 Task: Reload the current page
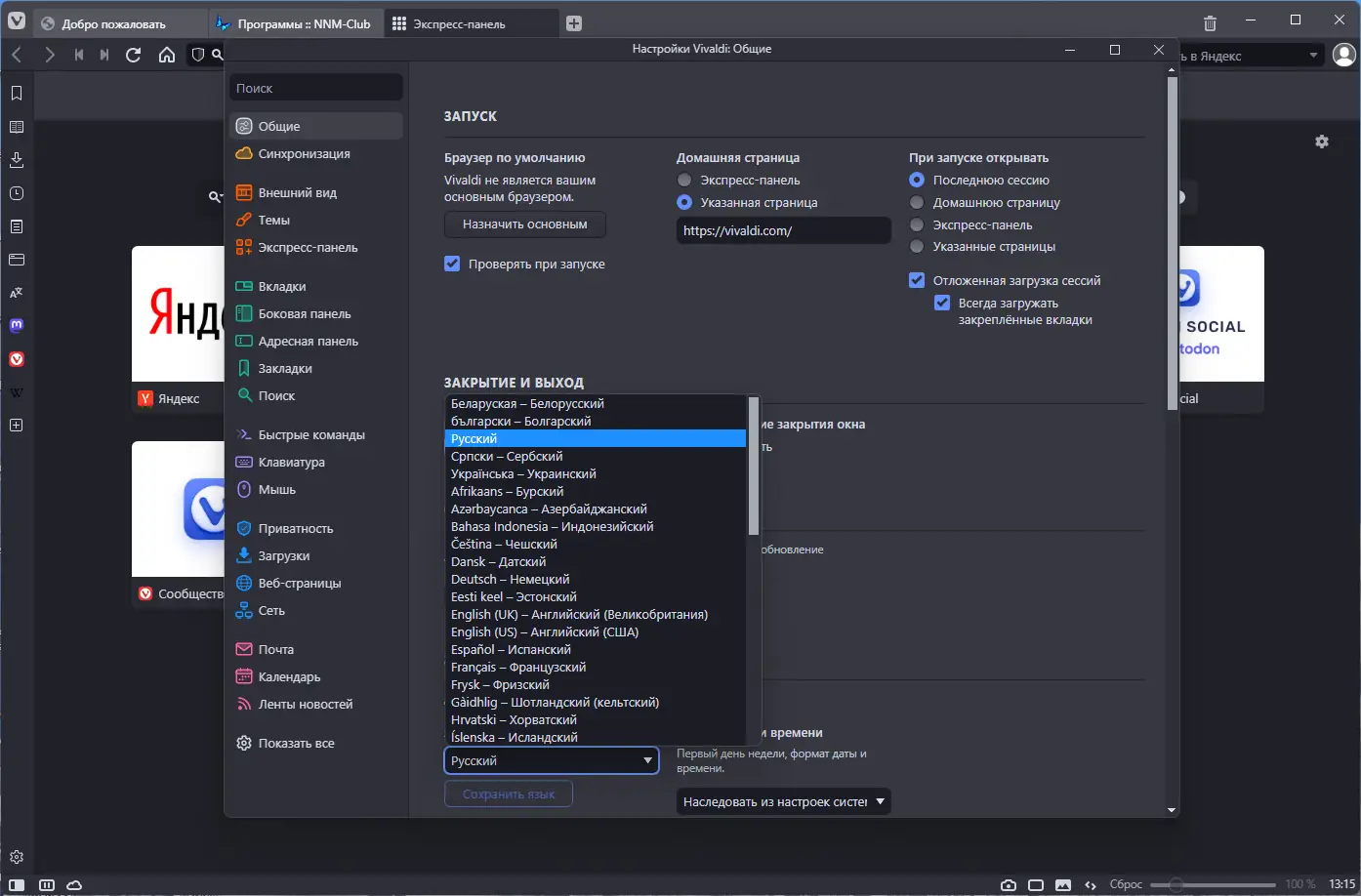pyautogui.click(x=134, y=56)
